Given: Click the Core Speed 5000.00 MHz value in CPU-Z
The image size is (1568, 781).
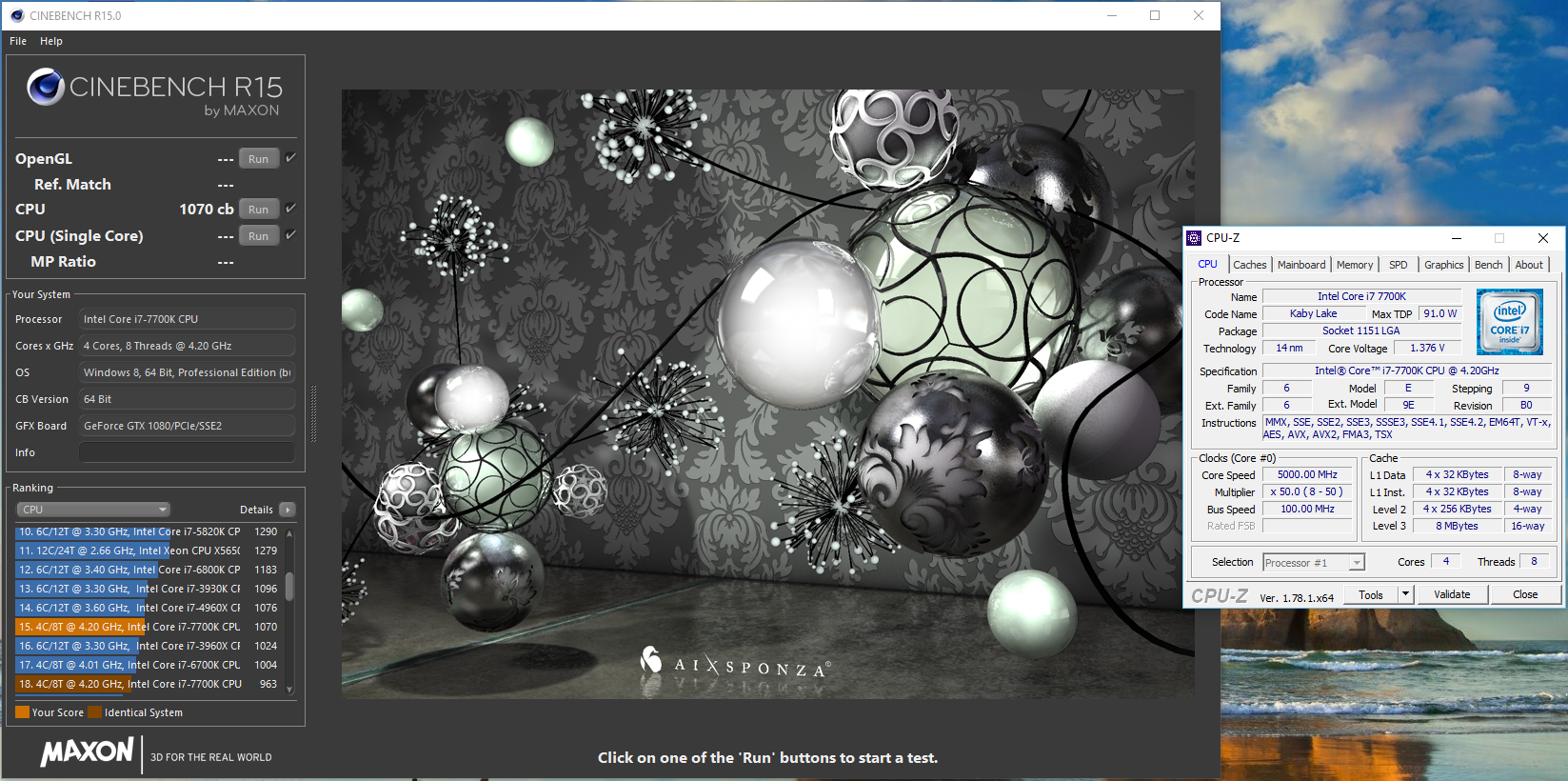Looking at the screenshot, I should coord(1307,474).
